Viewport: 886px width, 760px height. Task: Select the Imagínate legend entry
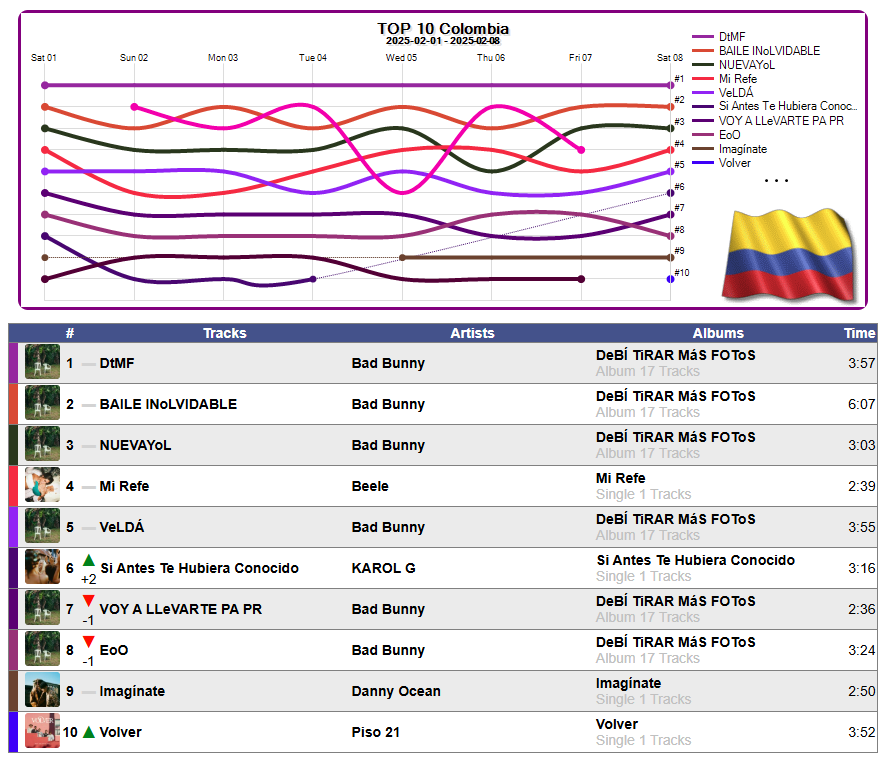pos(729,149)
